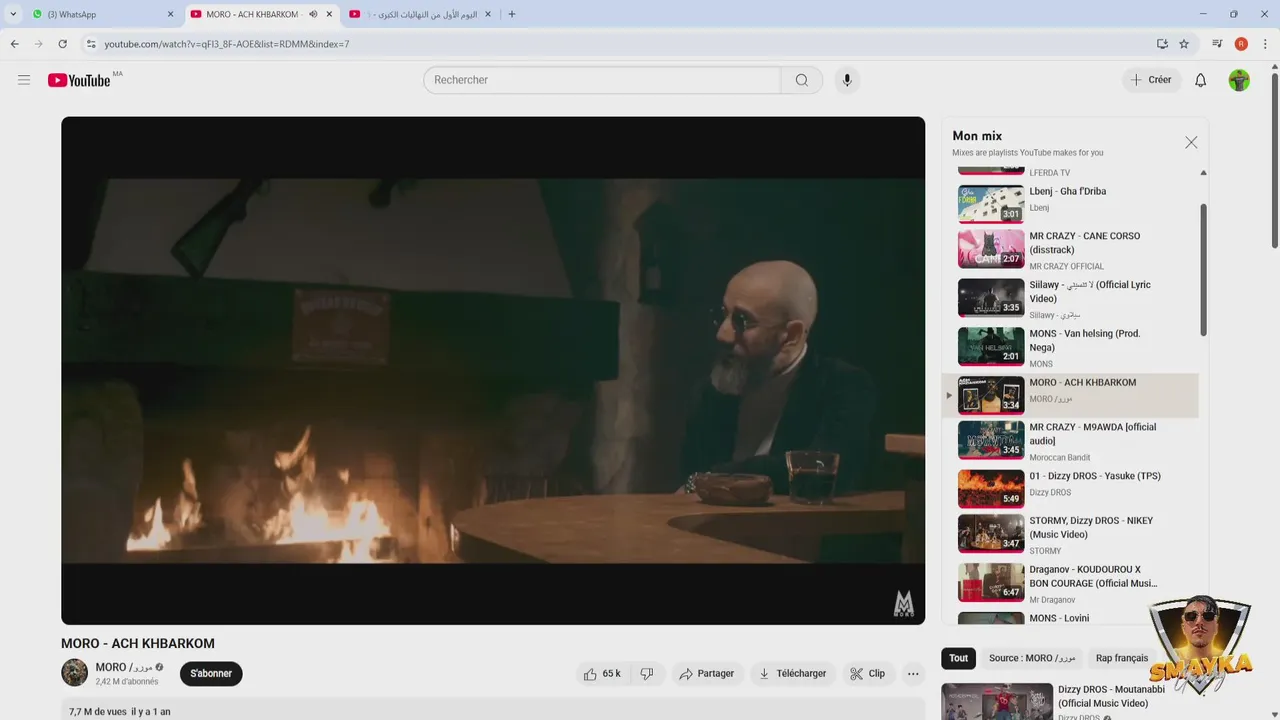
Task: Open the account avatar menu
Action: (1239, 80)
